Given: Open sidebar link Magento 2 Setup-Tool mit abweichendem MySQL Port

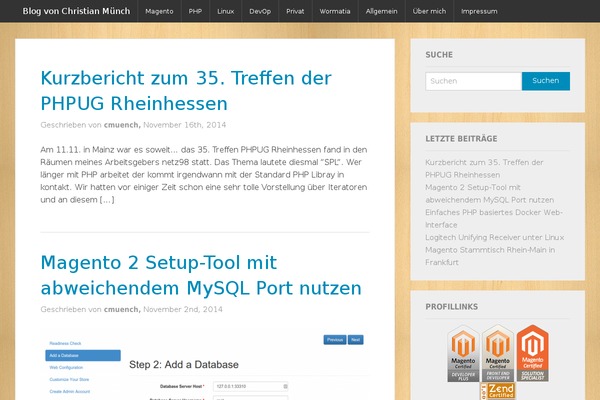Looking at the screenshot, I should click(x=489, y=193).
